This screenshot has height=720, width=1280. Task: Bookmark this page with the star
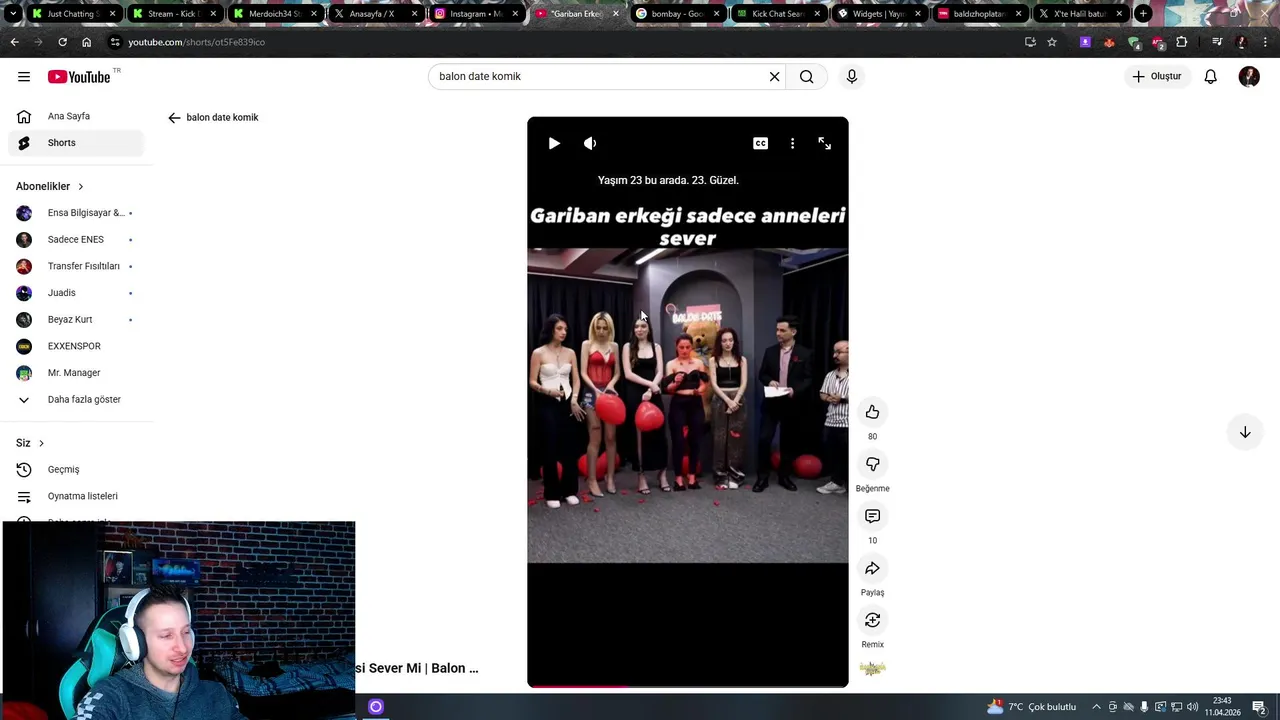(x=1052, y=42)
